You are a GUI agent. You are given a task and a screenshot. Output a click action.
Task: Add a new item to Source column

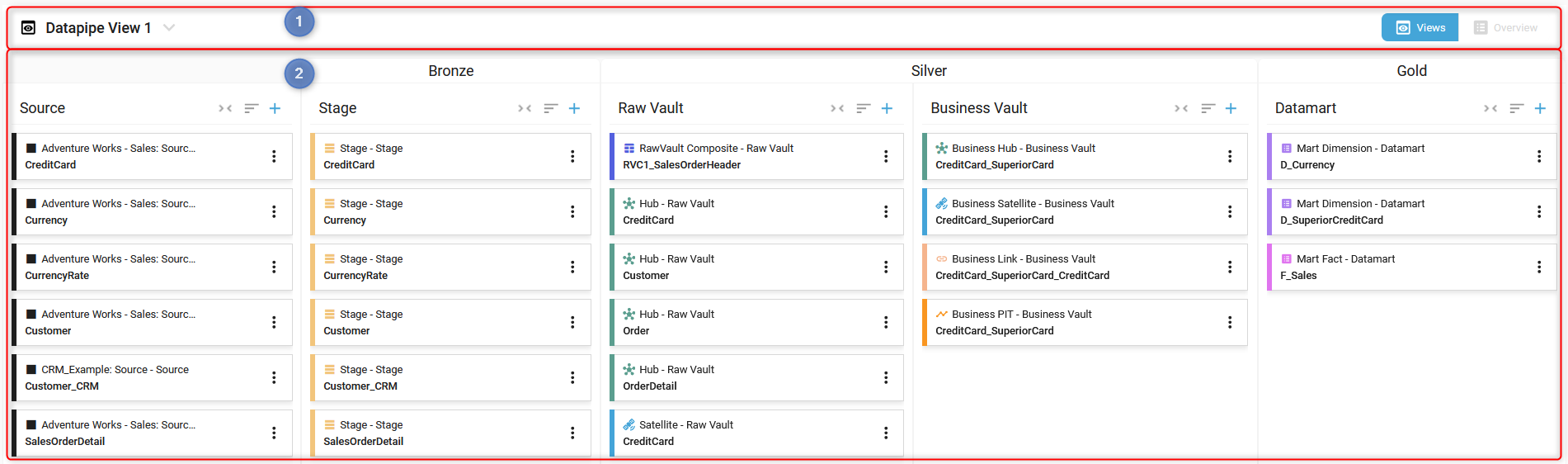click(x=275, y=108)
